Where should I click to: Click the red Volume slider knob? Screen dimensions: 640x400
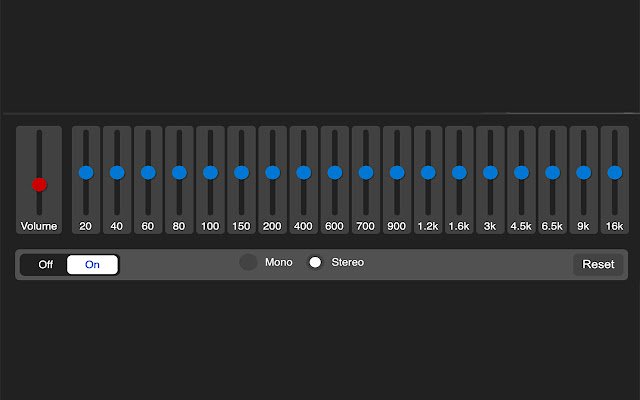[x=39, y=184]
